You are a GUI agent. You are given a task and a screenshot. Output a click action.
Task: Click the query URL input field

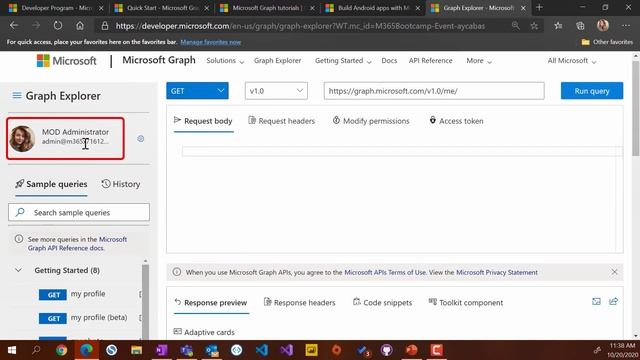[434, 91]
